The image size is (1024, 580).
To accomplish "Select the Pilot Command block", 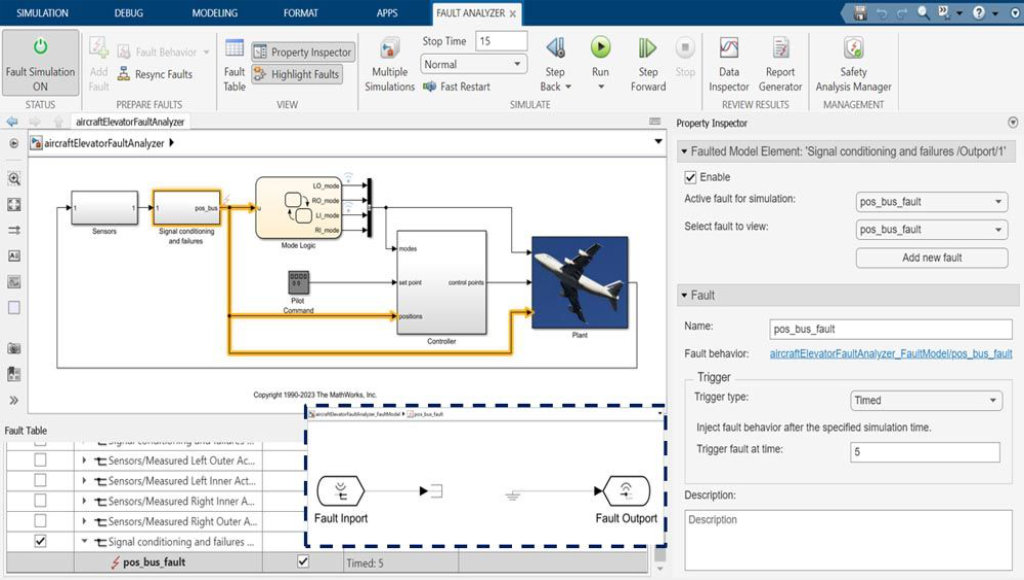I will tap(298, 283).
